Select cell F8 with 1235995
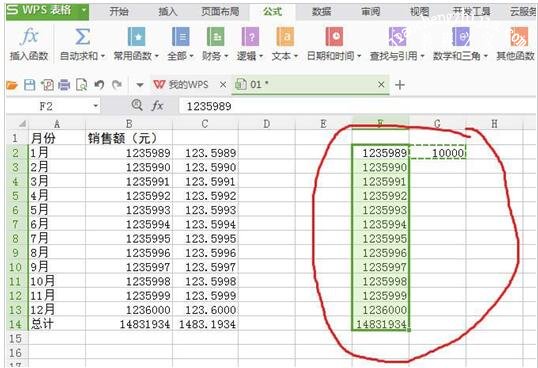The height and width of the screenshot is (368, 538). [381, 238]
